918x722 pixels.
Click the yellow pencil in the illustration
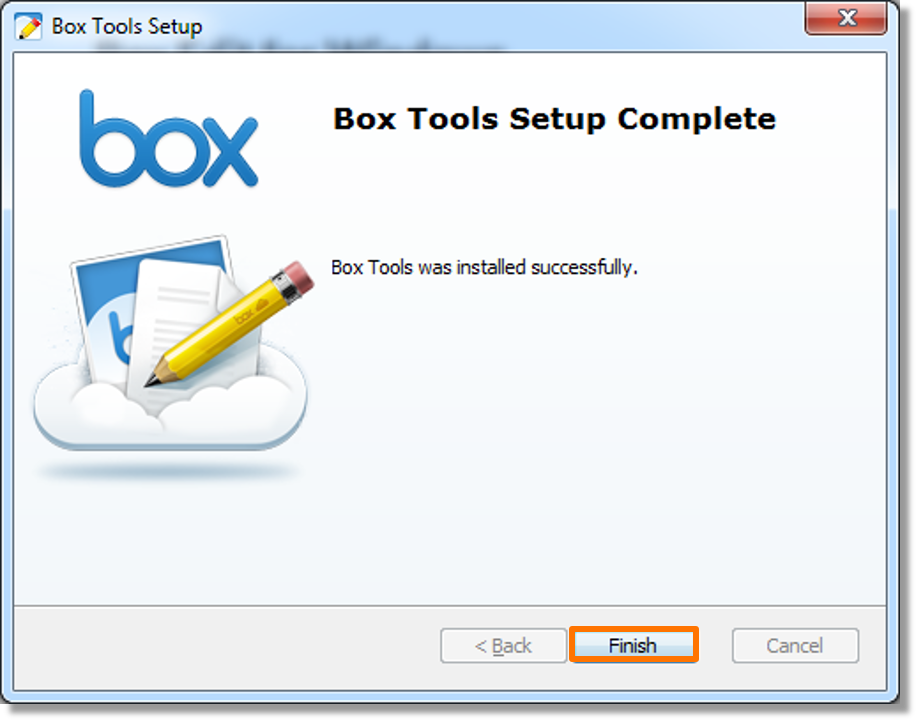pyautogui.click(x=230, y=324)
